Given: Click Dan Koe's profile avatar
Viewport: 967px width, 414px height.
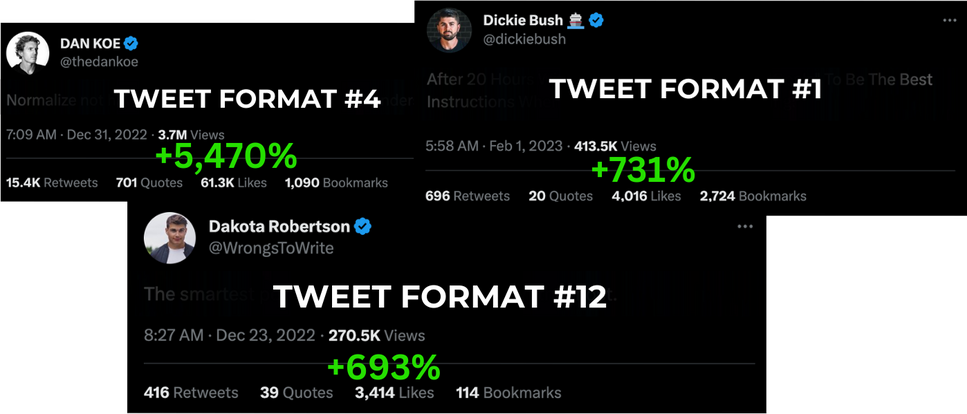Looking at the screenshot, I should tap(28, 53).
